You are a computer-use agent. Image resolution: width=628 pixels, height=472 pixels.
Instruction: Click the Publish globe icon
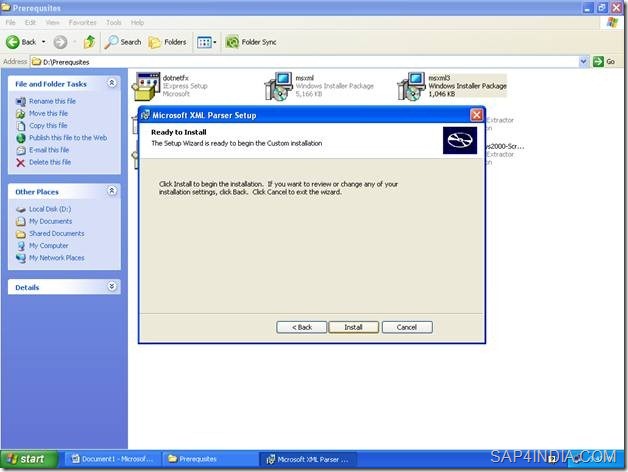click(x=21, y=138)
